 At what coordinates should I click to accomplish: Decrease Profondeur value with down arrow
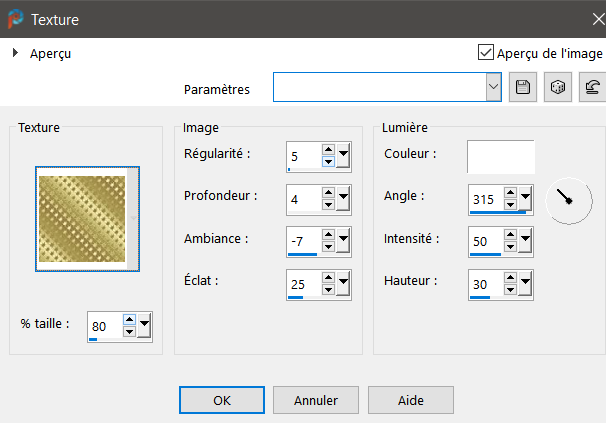tap(327, 205)
